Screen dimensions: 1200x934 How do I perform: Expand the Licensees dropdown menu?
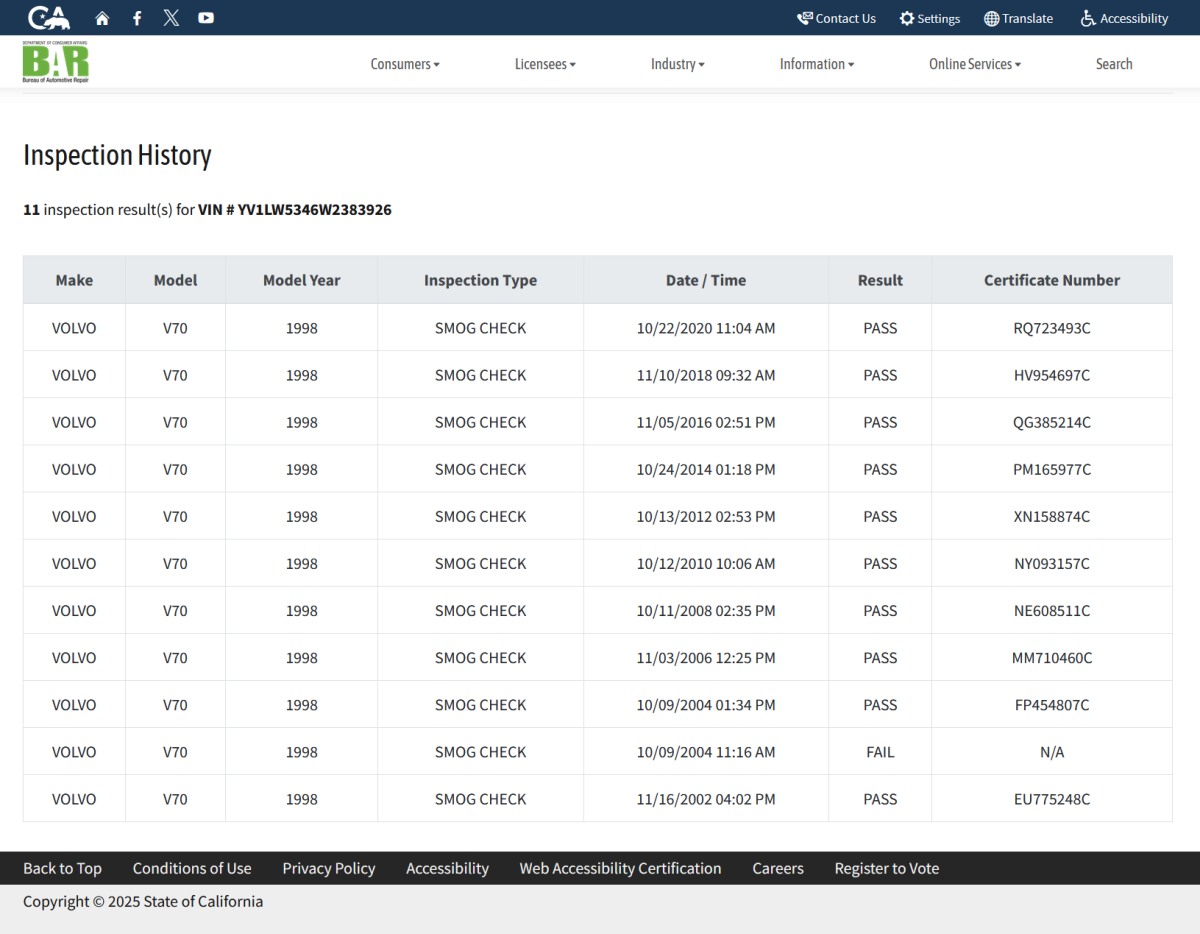click(545, 64)
